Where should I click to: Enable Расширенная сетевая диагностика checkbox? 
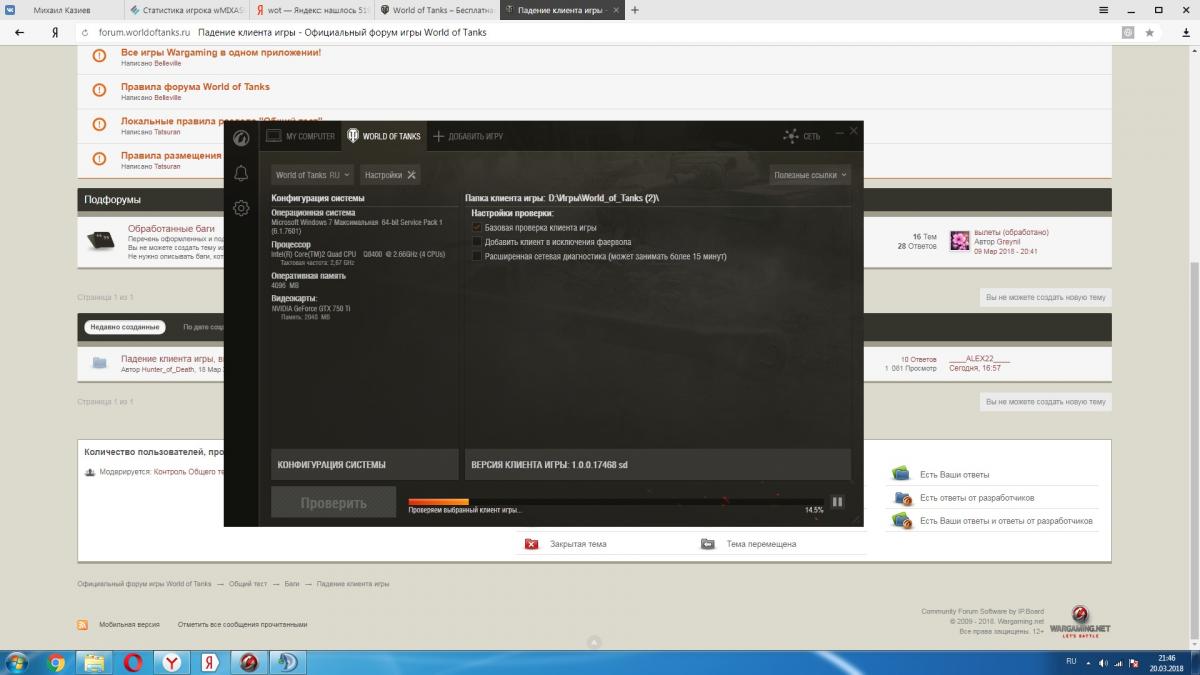477,256
